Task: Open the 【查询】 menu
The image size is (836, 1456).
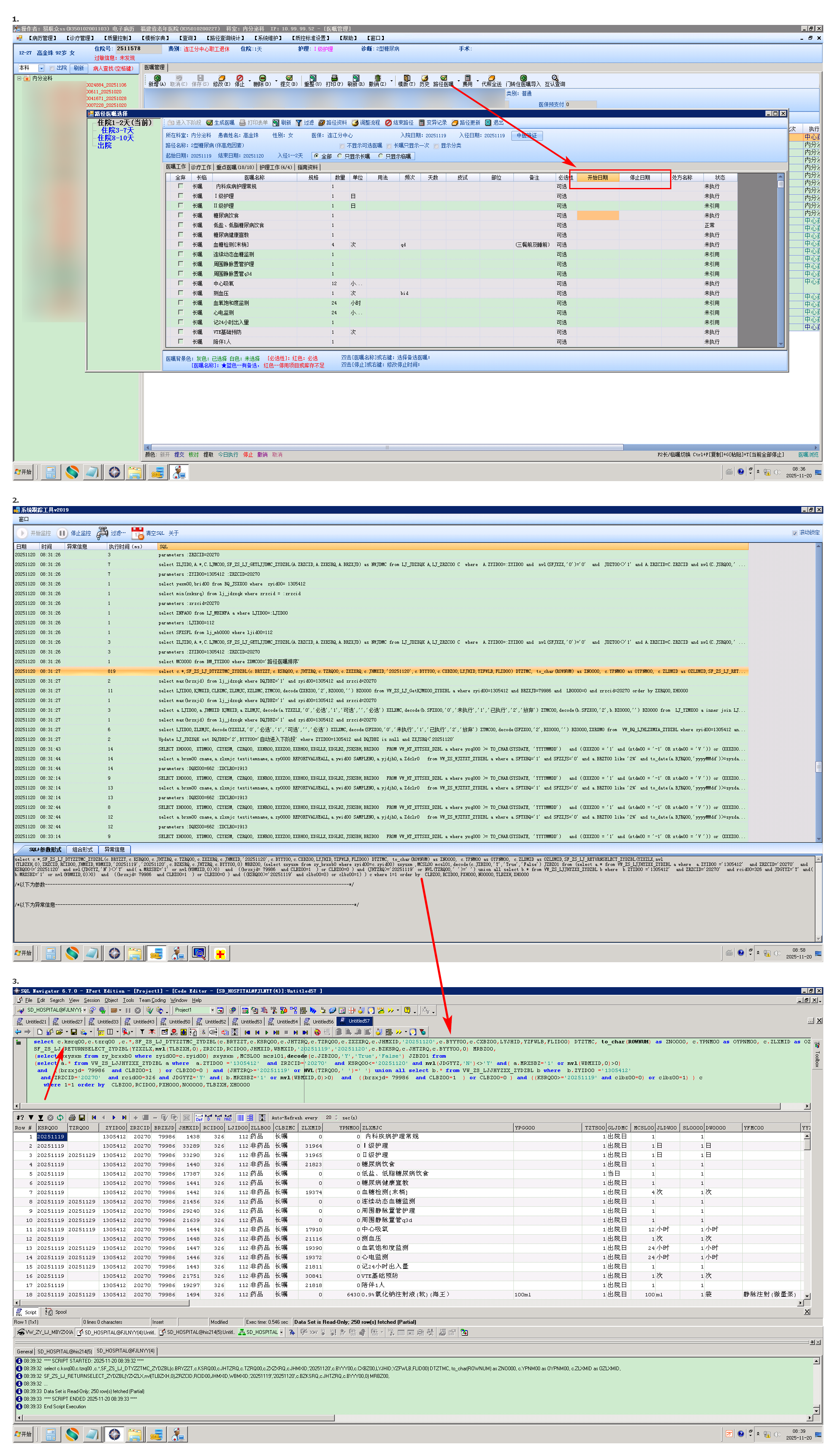Action: [x=188, y=38]
